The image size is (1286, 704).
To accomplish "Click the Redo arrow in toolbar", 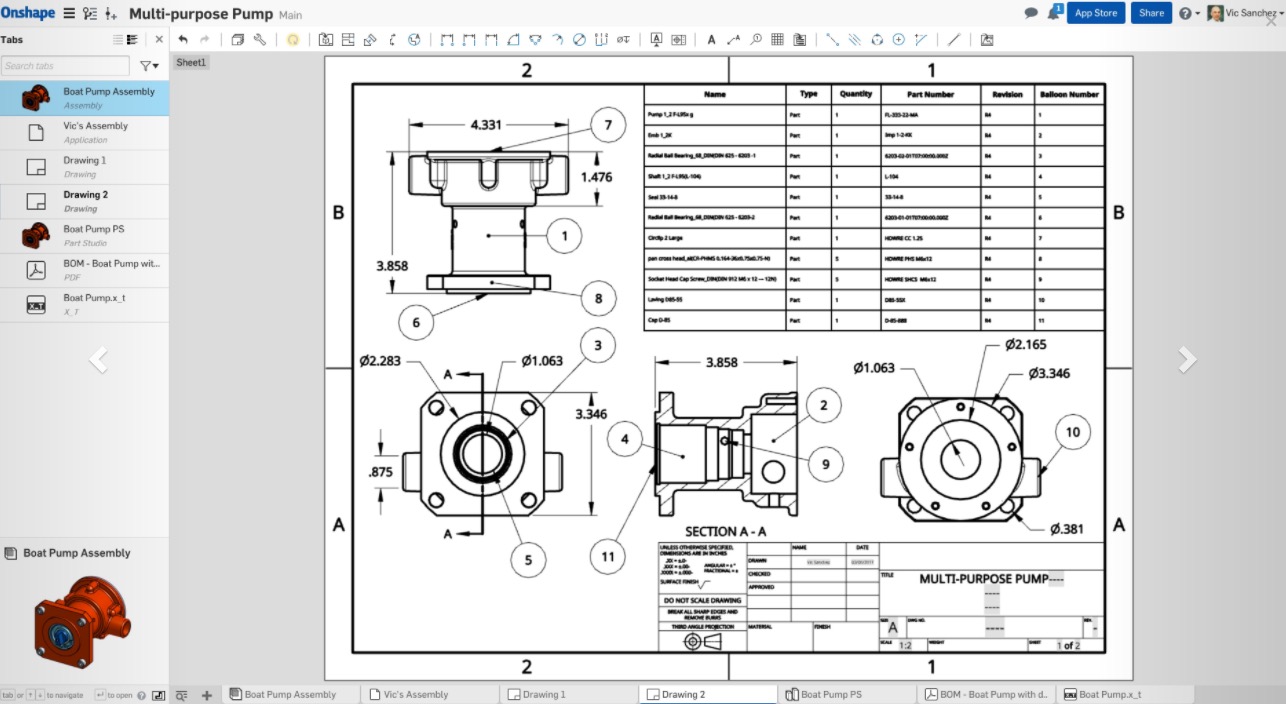I will pyautogui.click(x=205, y=40).
